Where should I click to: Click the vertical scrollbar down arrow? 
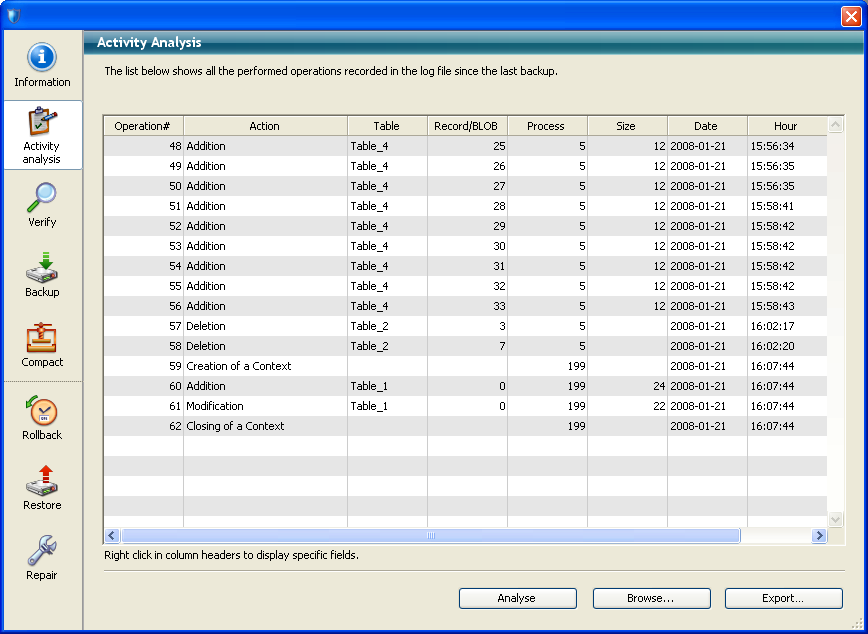(x=836, y=520)
